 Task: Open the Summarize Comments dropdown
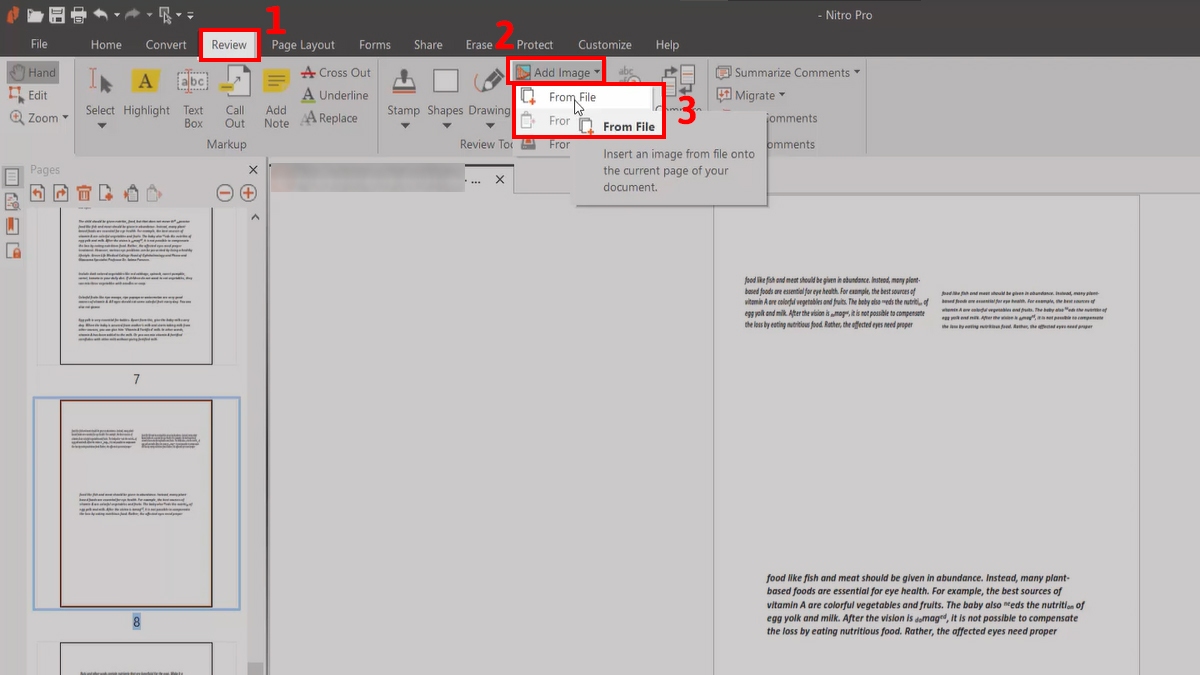[788, 73]
